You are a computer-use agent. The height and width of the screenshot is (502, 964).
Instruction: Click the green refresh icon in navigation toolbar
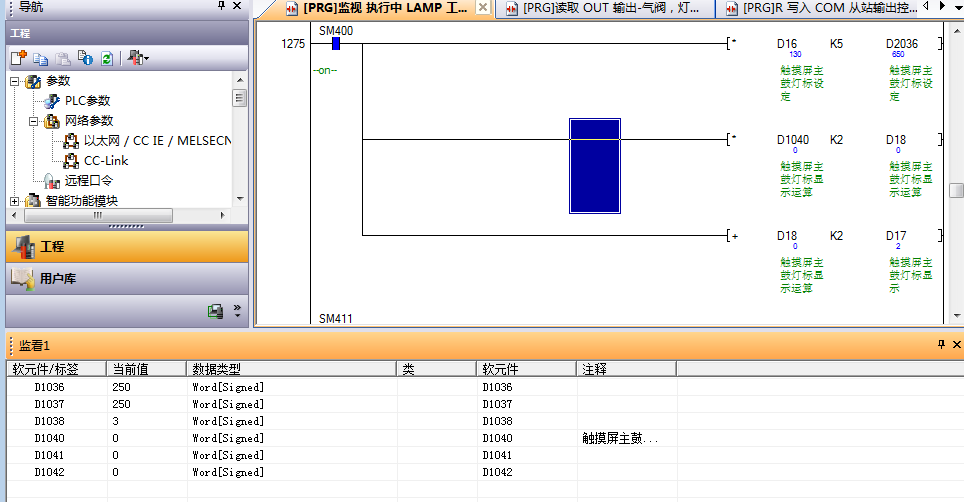click(106, 59)
